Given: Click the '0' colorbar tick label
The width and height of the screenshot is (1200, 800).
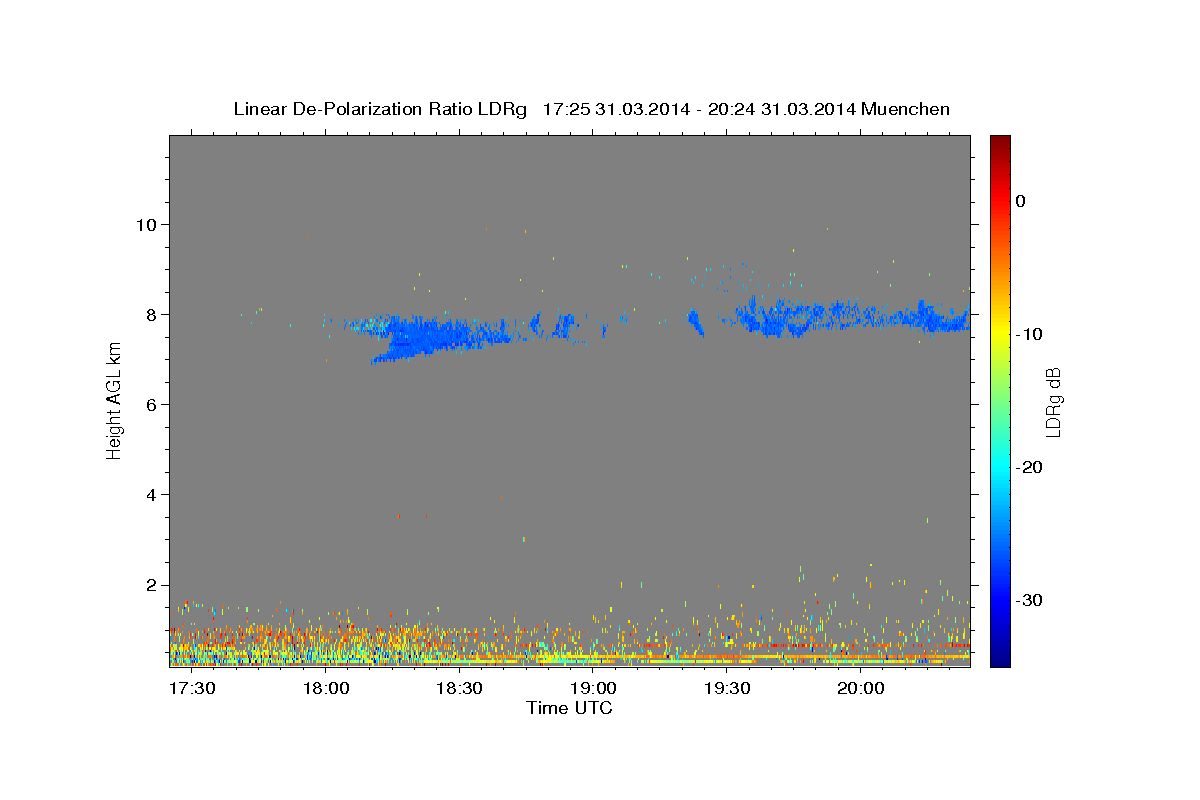Looking at the screenshot, I should pyautogui.click(x=1020, y=201).
